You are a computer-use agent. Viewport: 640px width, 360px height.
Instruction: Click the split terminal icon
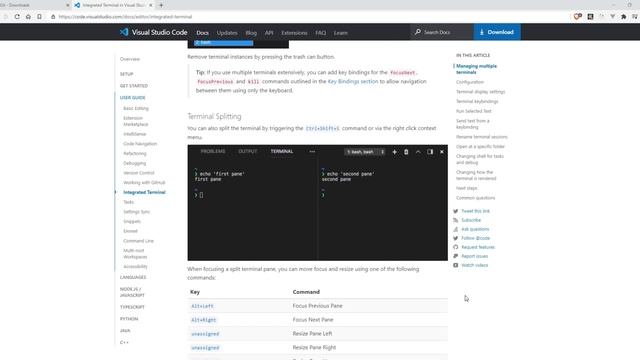430,152
